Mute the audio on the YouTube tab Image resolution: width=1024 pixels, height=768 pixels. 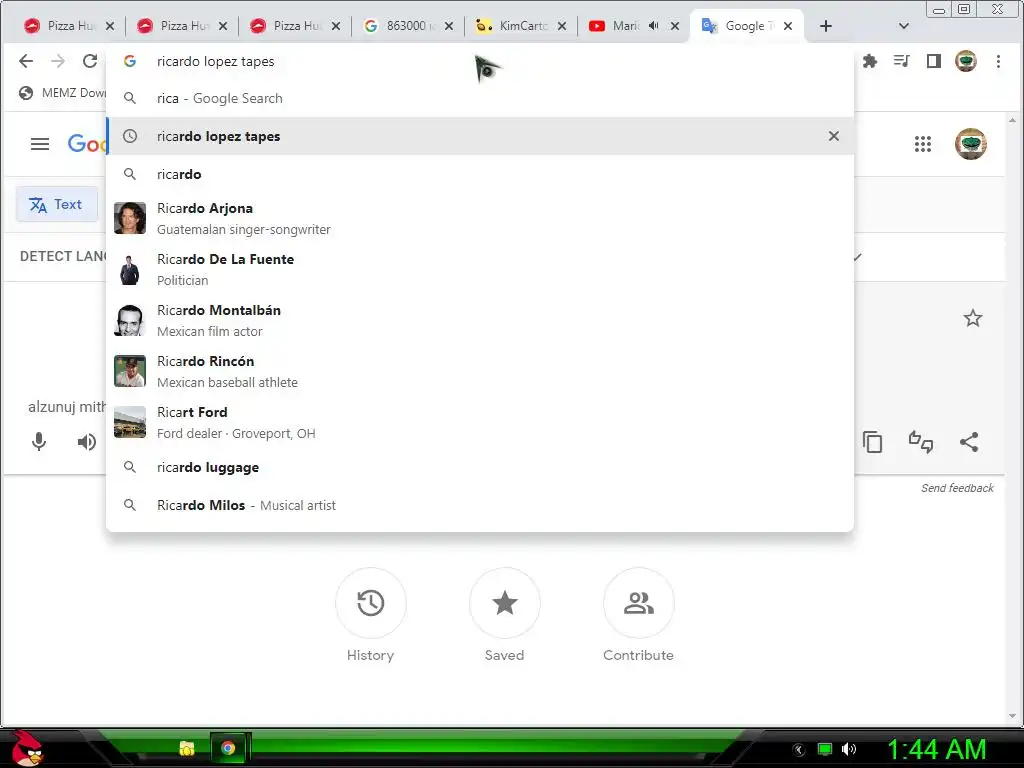pos(654,25)
